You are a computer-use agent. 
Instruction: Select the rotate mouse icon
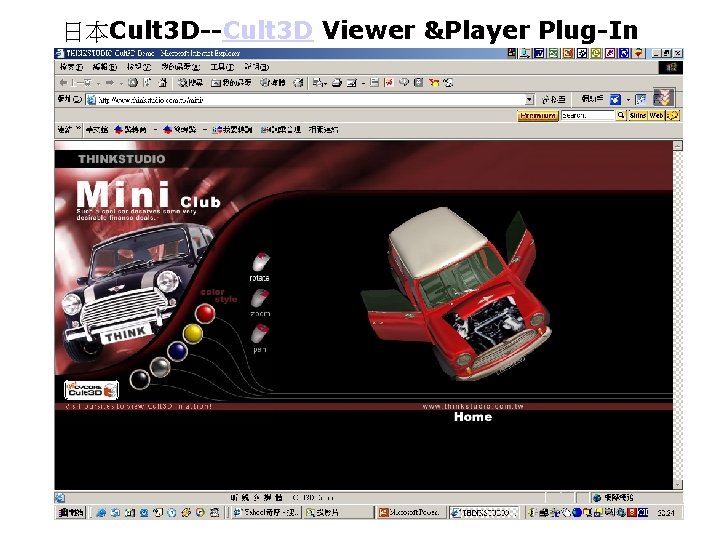(x=260, y=262)
